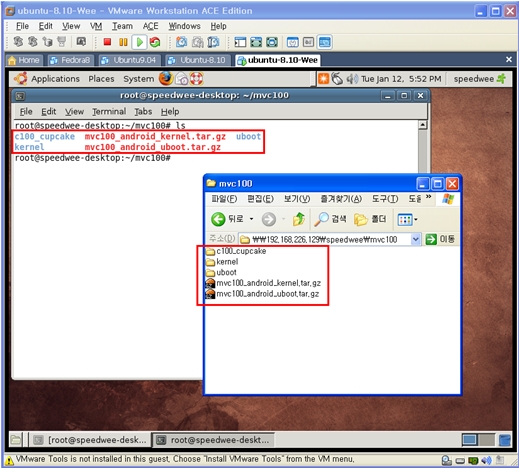The image size is (519, 470).
Task: Click the Up folder icon in Explorer toolbar
Action: coord(299,219)
